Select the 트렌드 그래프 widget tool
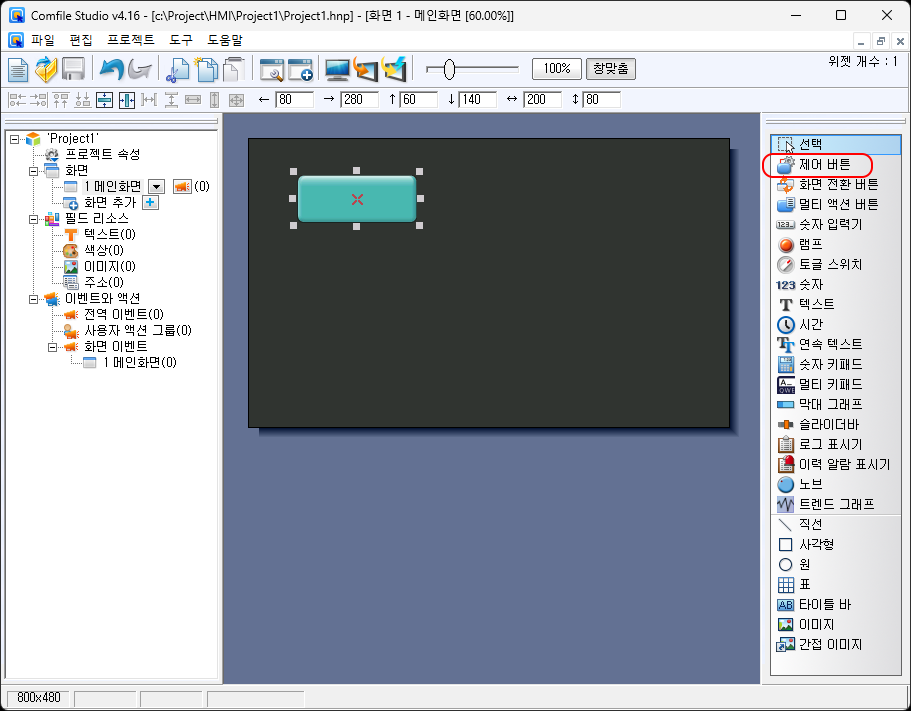This screenshot has width=911, height=711. [836, 504]
